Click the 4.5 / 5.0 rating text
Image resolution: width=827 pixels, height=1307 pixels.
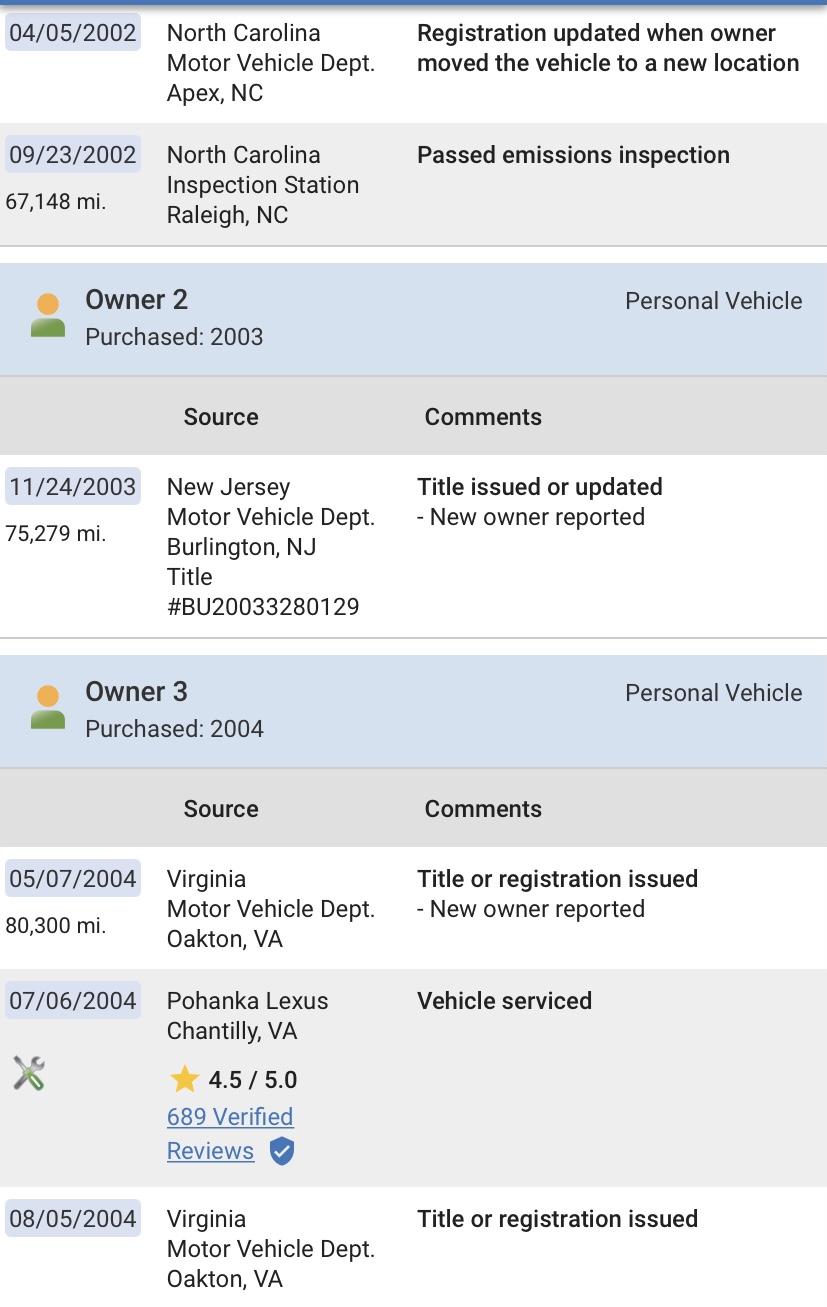coord(253,1080)
